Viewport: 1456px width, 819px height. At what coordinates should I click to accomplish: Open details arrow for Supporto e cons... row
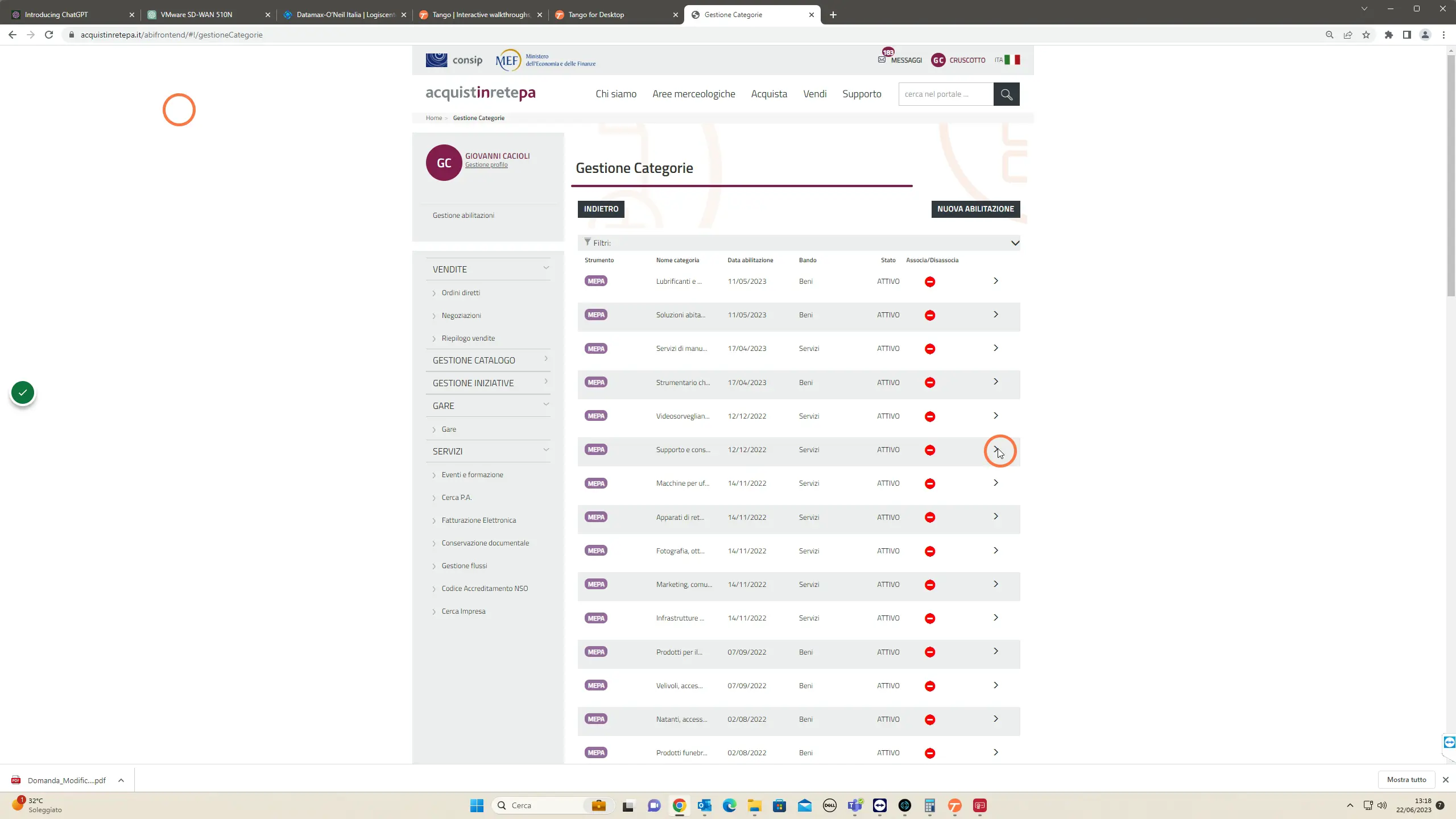(996, 449)
